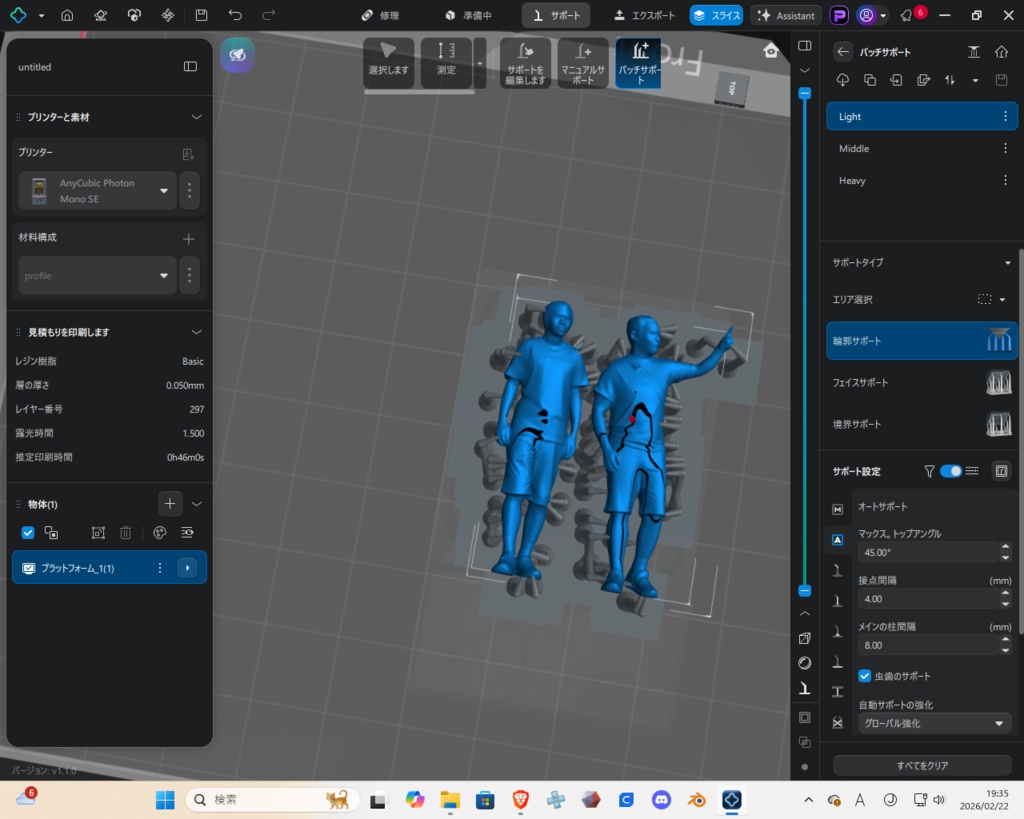This screenshot has height=819, width=1024.
Task: Open the グローバル強化 dropdown
Action: point(934,723)
